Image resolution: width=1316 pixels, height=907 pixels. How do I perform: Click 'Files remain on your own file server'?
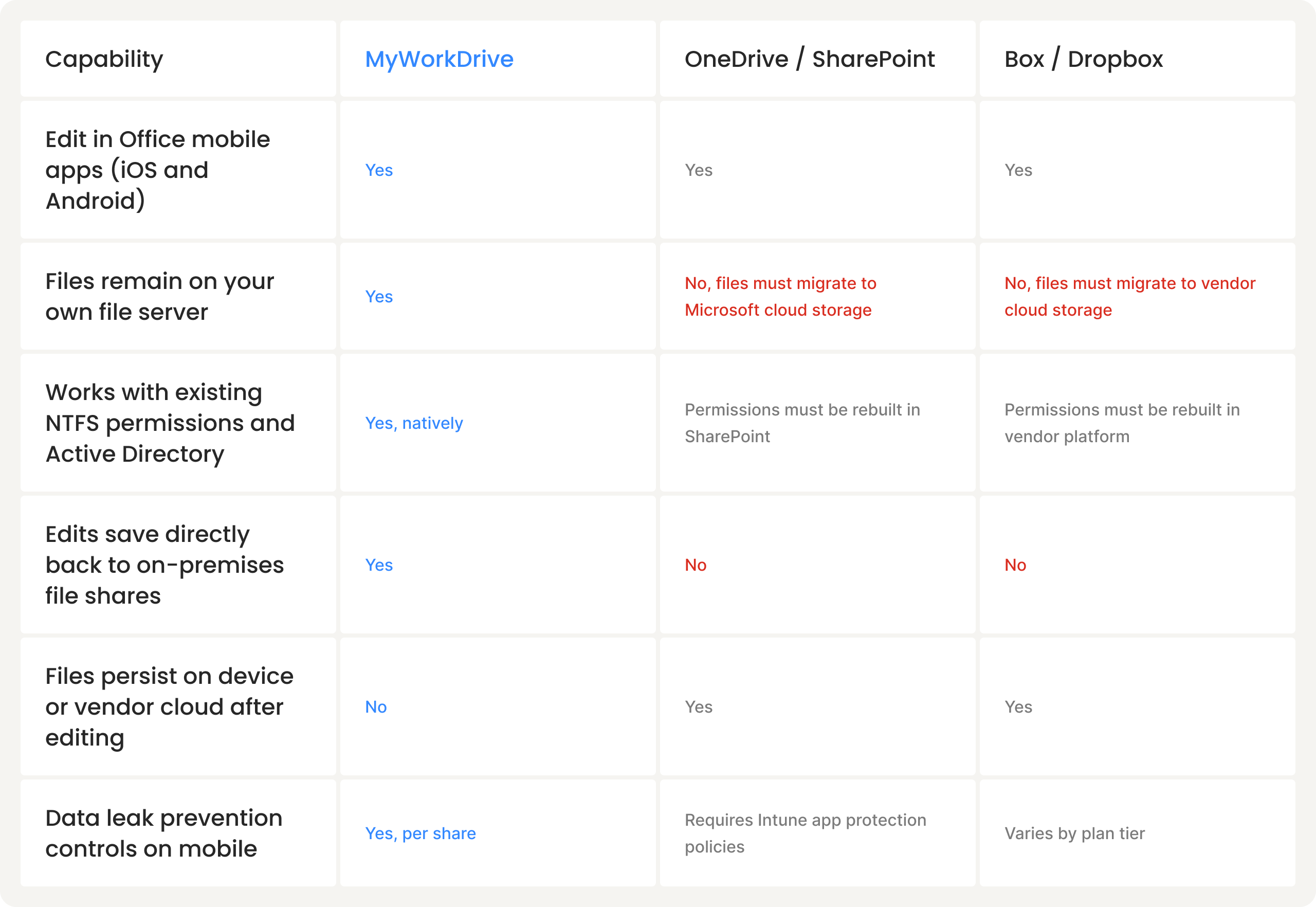coord(159,297)
